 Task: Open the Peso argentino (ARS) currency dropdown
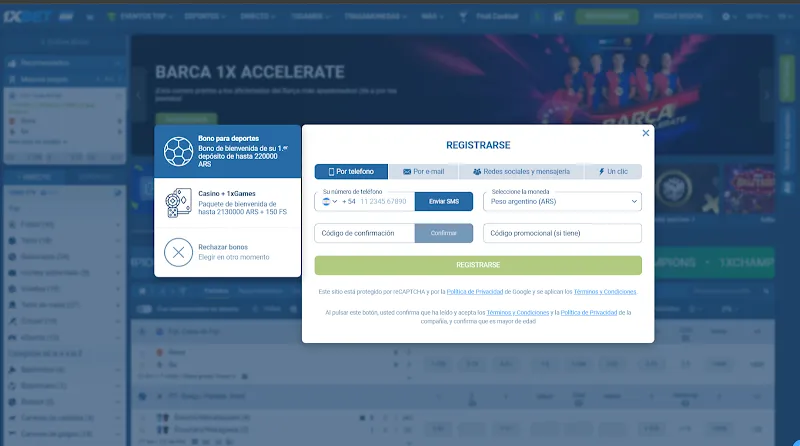click(x=562, y=202)
